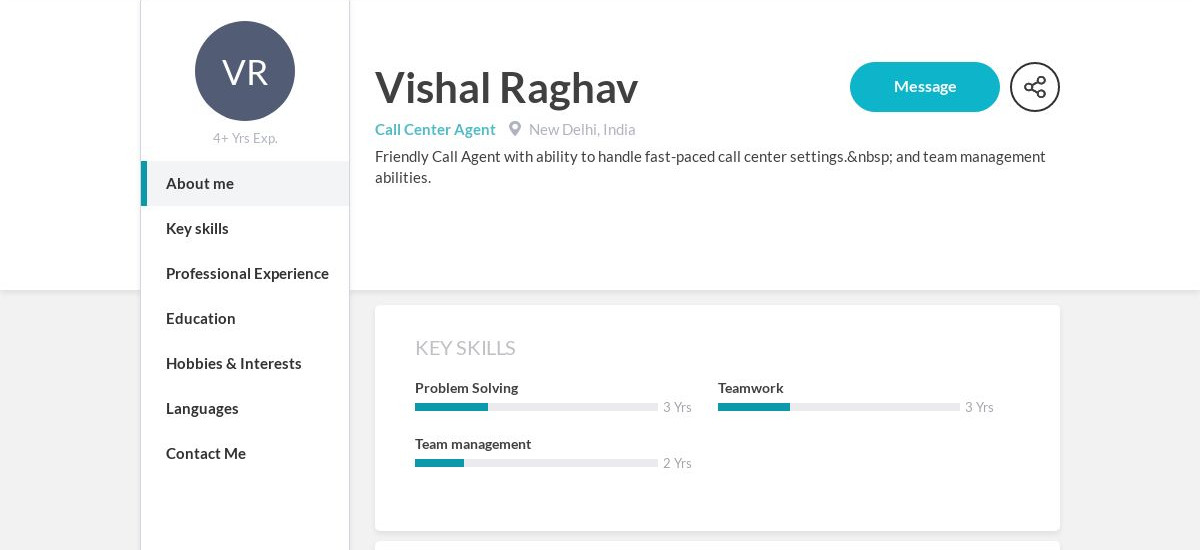
Task: Click the Problem Solving skill bar
Action: 536,407
